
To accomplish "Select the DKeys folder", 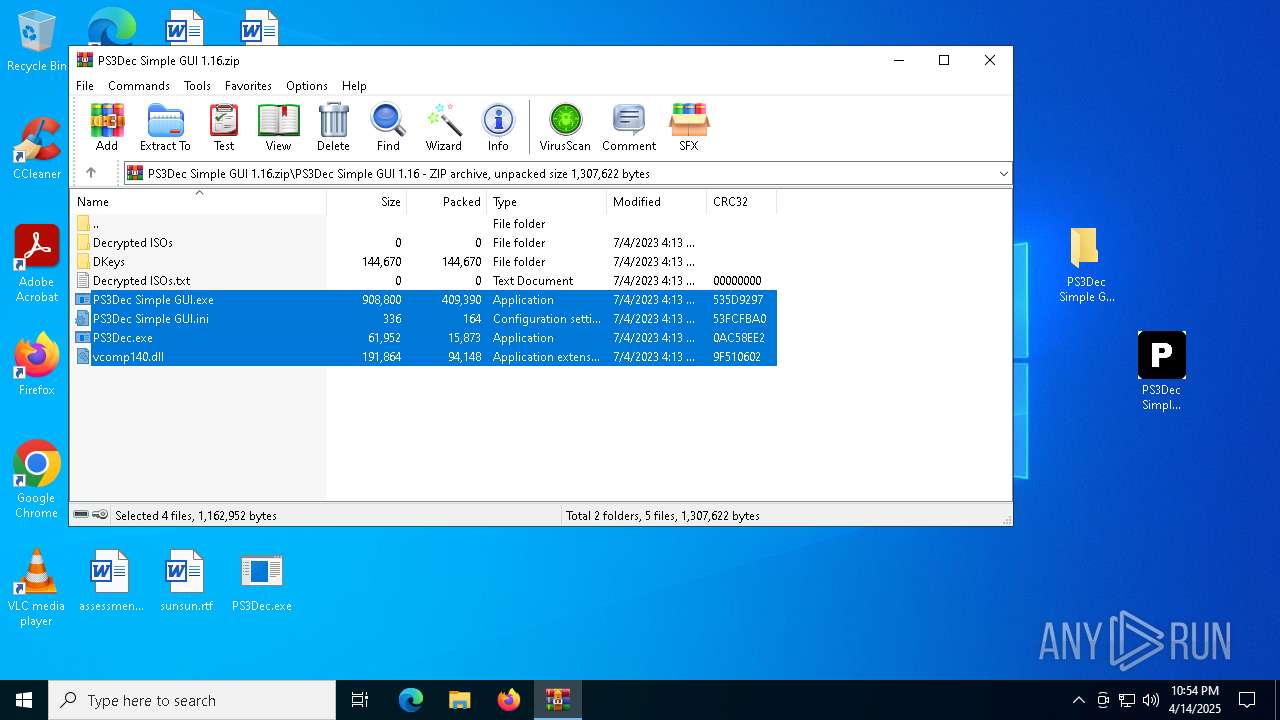I will [x=425, y=262].
